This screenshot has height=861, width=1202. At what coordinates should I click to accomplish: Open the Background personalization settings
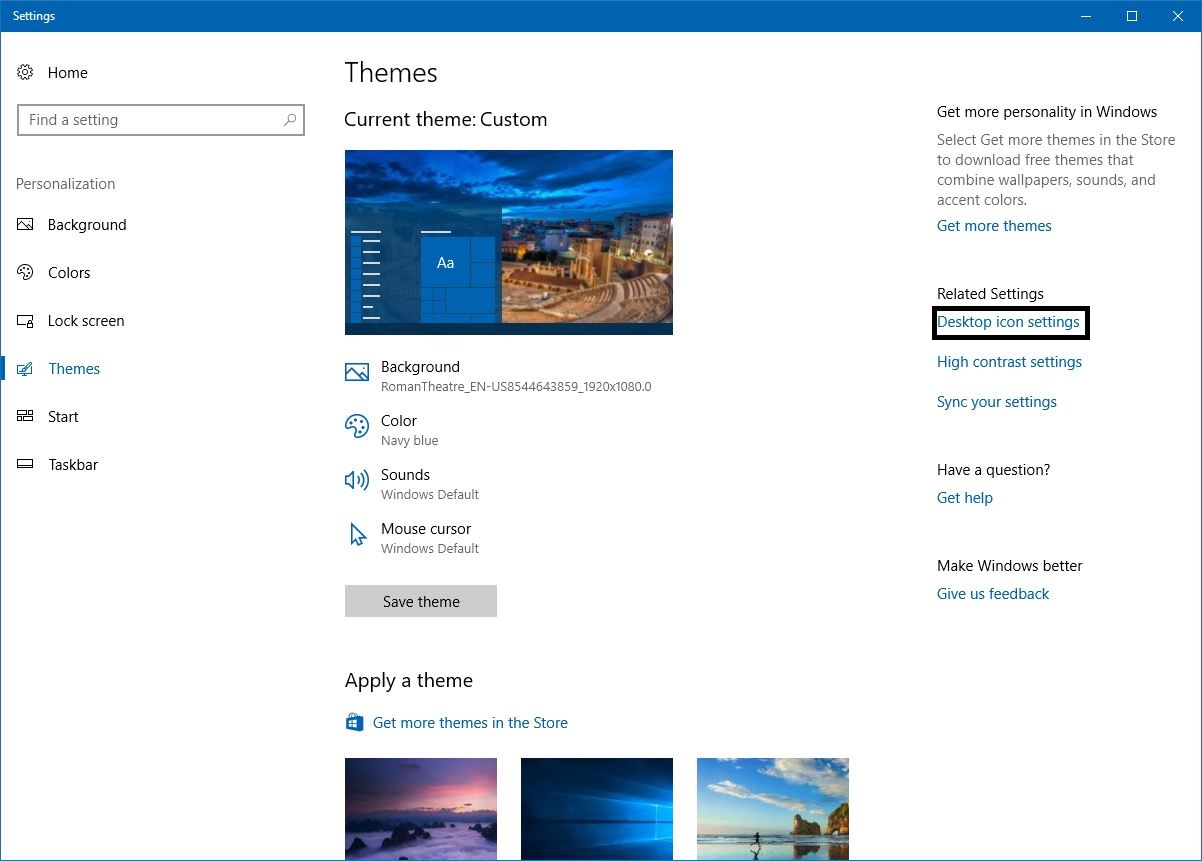(86, 224)
